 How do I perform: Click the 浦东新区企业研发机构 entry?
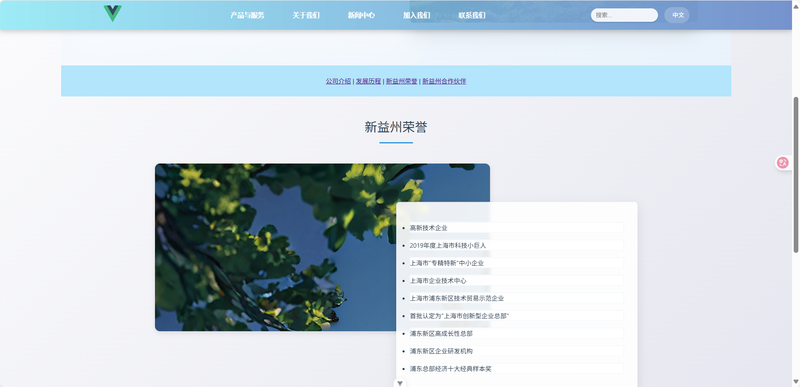[x=516, y=351]
